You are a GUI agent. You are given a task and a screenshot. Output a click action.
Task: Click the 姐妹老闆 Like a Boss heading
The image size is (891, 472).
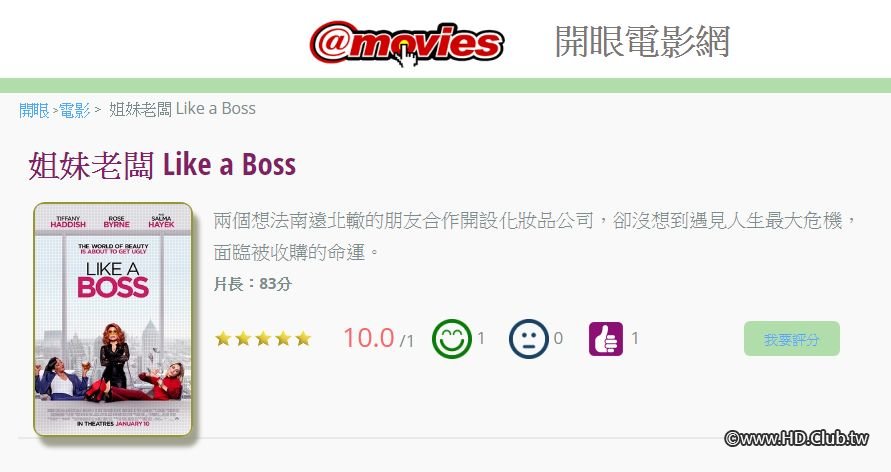tap(162, 165)
